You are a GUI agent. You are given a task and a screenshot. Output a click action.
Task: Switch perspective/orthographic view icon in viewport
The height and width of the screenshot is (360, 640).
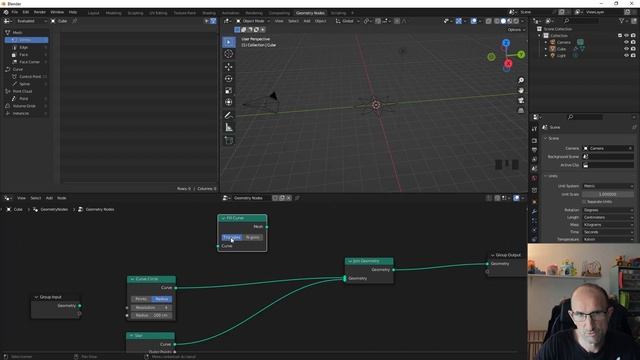tap(521, 111)
